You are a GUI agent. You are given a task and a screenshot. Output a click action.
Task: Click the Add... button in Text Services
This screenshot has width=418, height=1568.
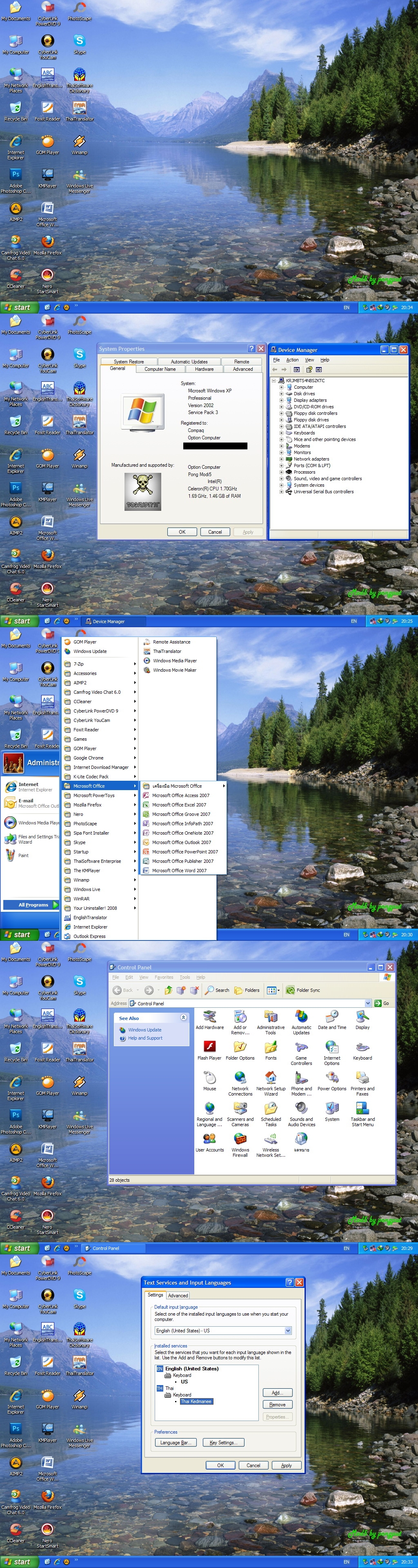point(278,1393)
